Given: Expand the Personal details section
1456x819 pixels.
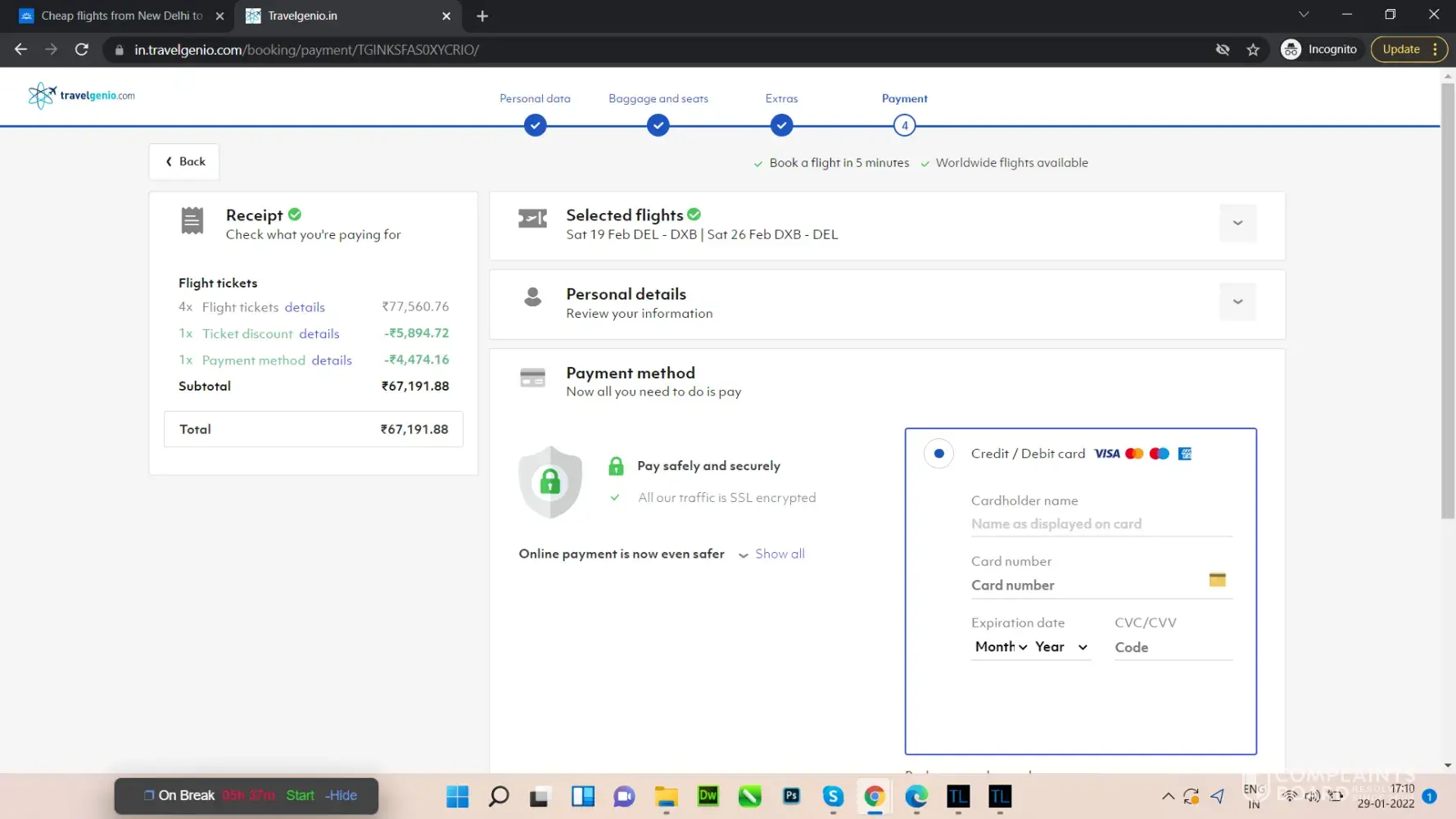Looking at the screenshot, I should click(x=1237, y=302).
